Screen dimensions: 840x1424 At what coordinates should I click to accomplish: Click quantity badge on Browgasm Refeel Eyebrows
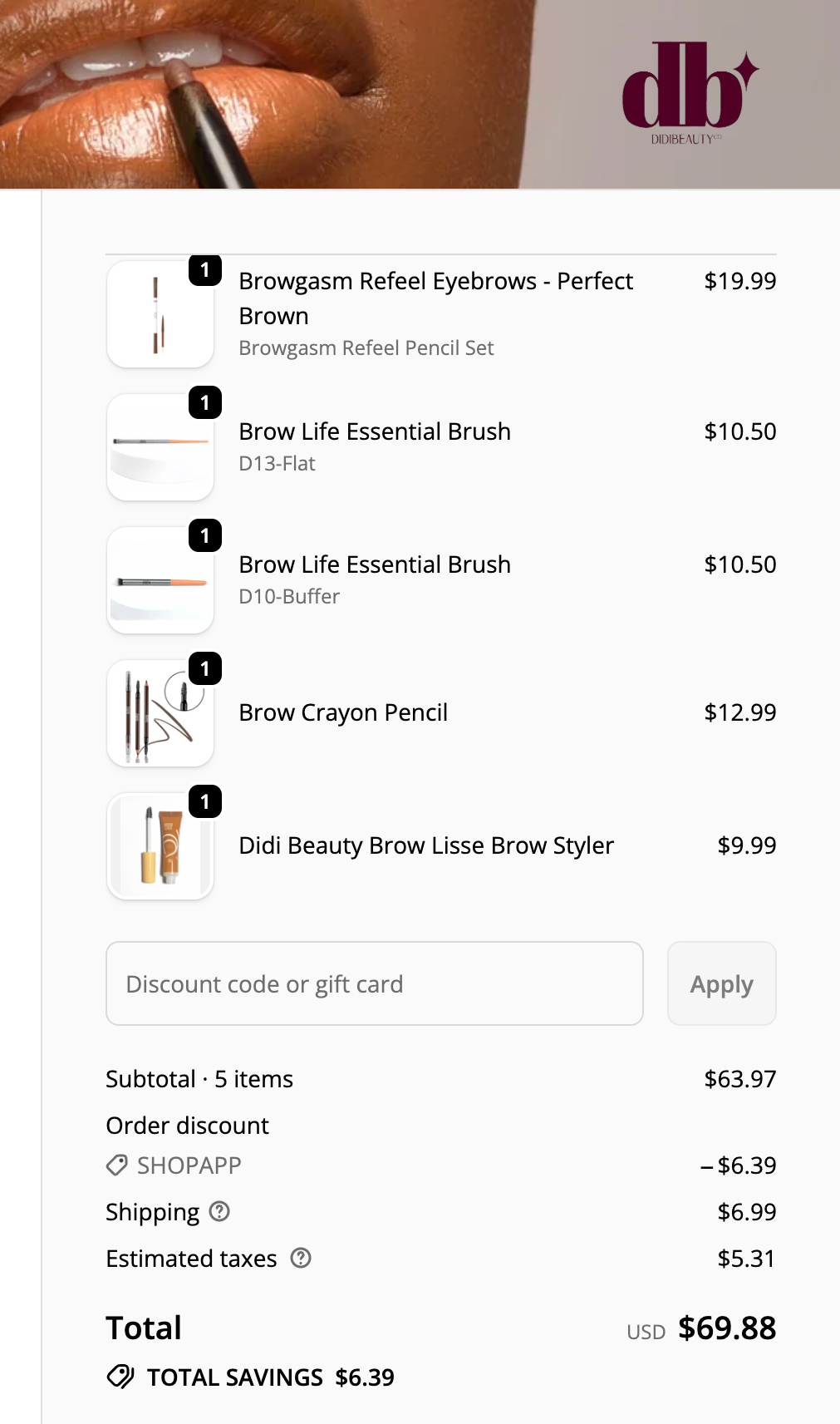coord(205,270)
